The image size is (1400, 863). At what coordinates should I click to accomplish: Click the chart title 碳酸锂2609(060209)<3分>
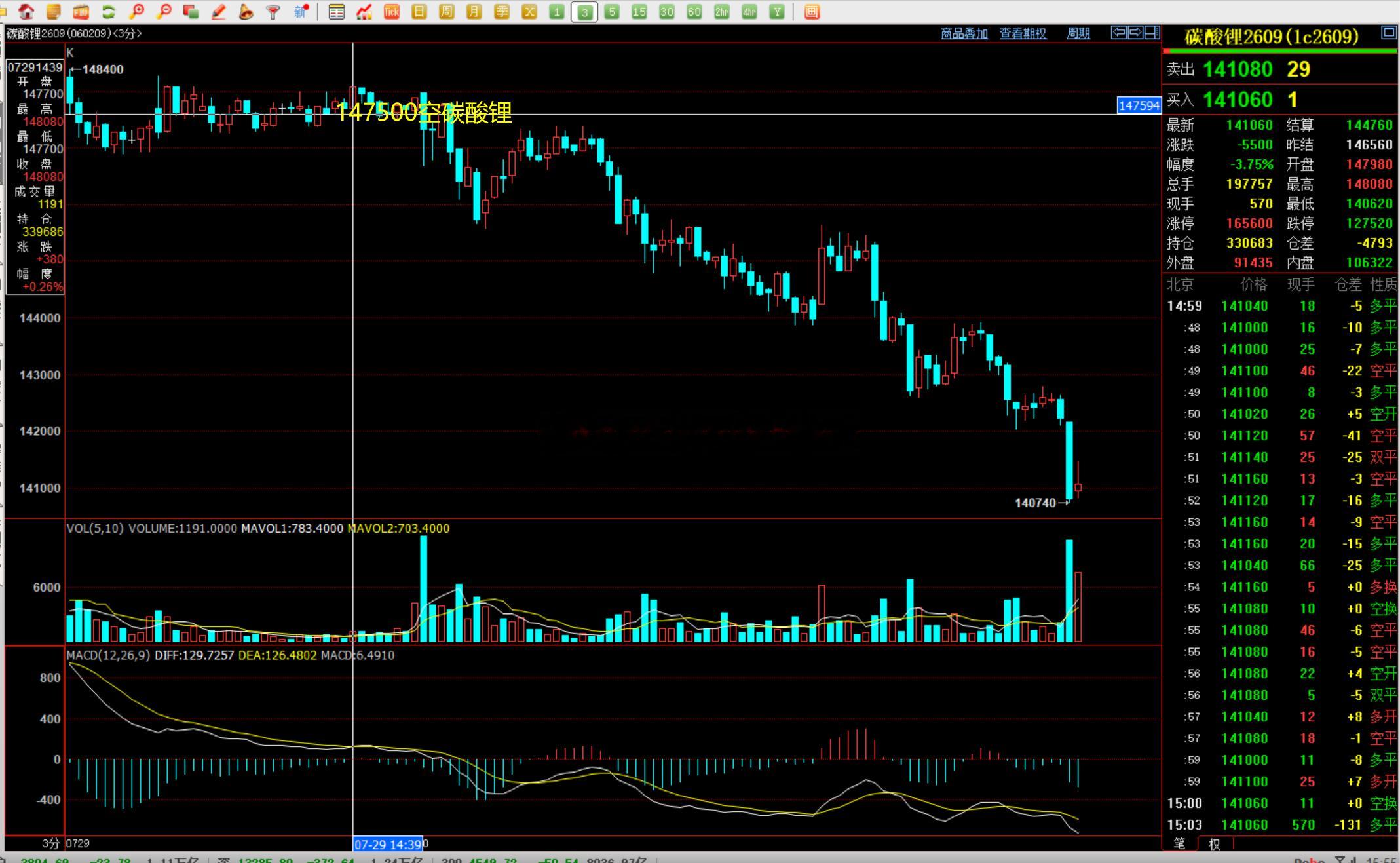[x=74, y=33]
